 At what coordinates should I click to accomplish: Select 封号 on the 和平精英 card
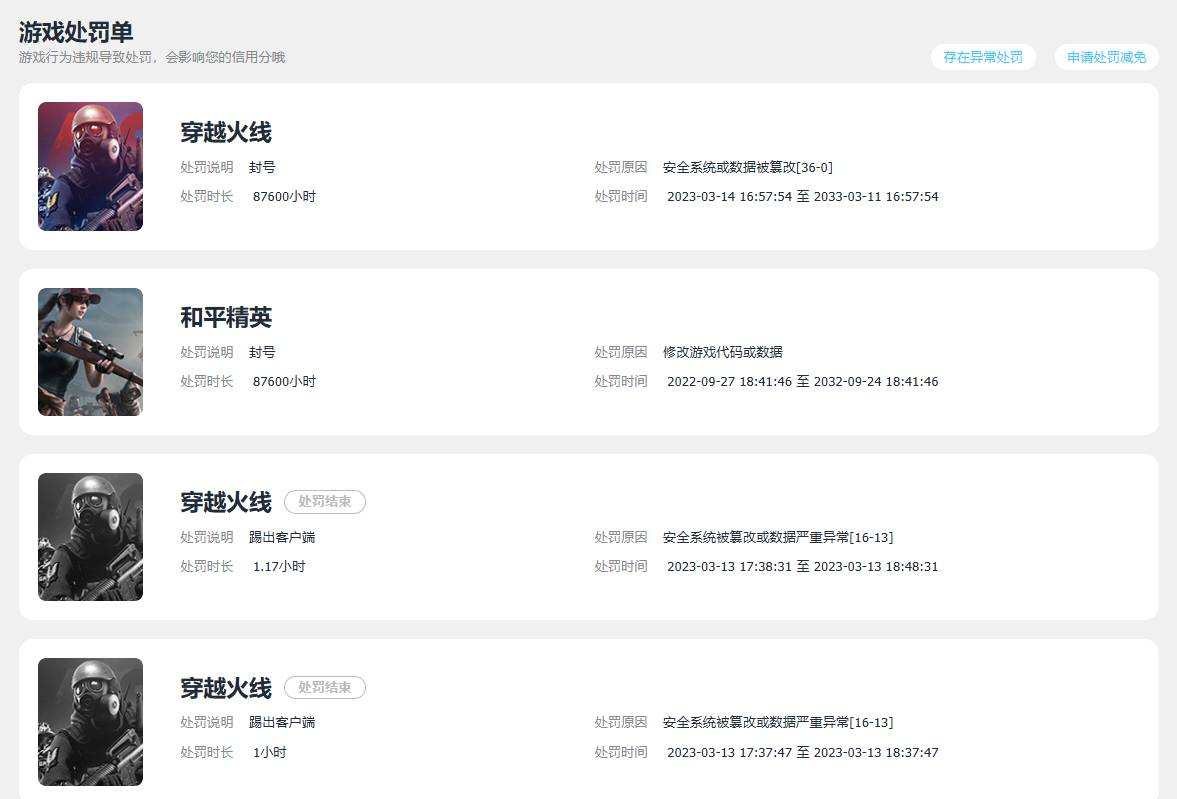262,352
